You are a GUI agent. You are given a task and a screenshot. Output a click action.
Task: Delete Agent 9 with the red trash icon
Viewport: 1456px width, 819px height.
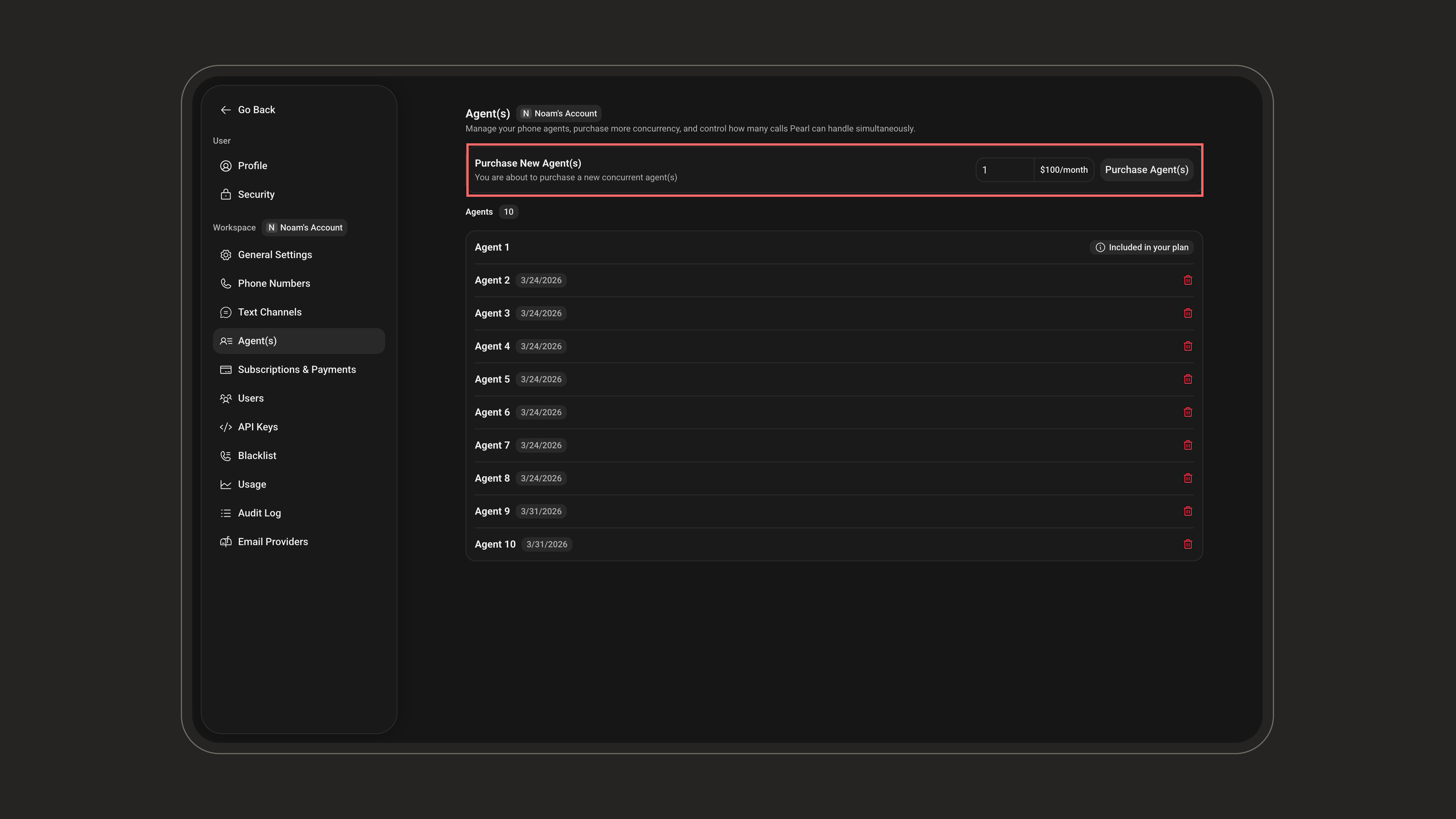1188,511
